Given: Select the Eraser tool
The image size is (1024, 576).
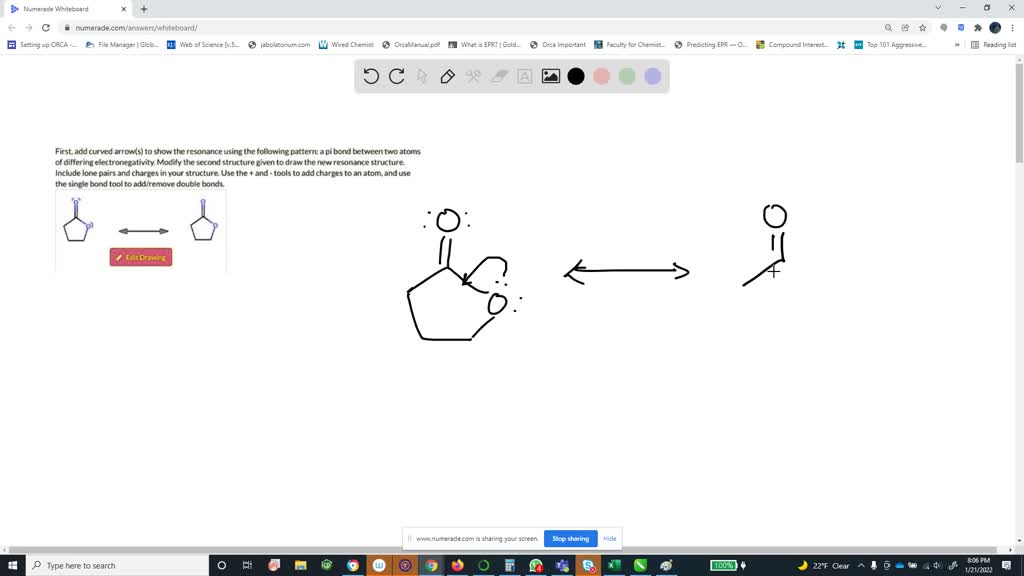Looking at the screenshot, I should pos(499,75).
